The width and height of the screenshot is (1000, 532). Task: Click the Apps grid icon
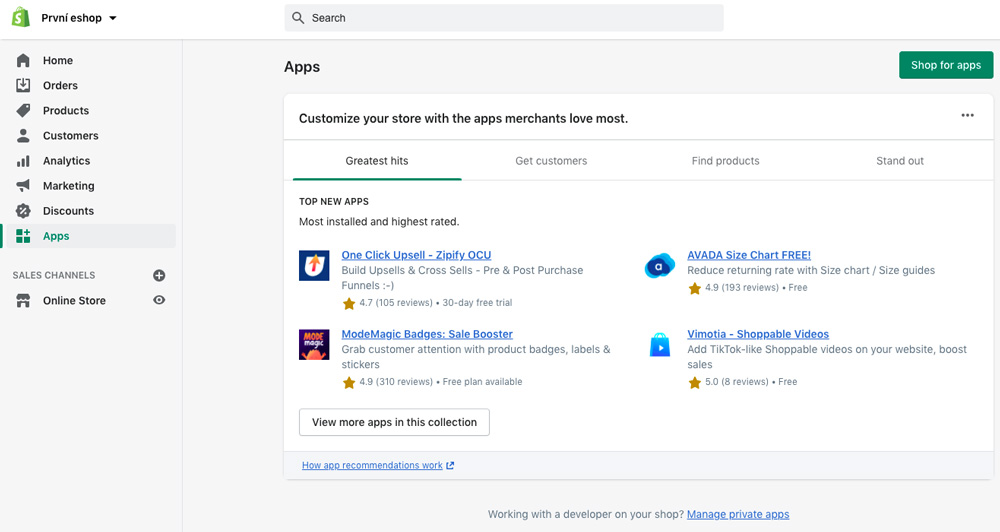coord(23,236)
